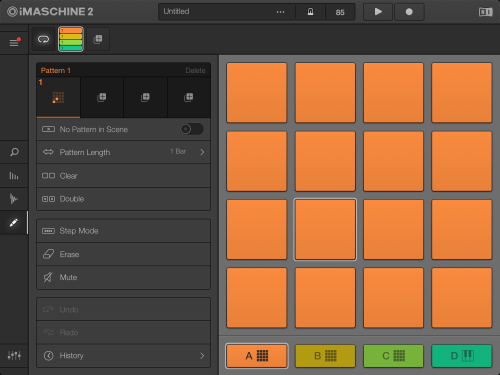Viewport: 500px width, 375px height.
Task: Toggle the loop button in toolbar
Action: [x=43, y=39]
